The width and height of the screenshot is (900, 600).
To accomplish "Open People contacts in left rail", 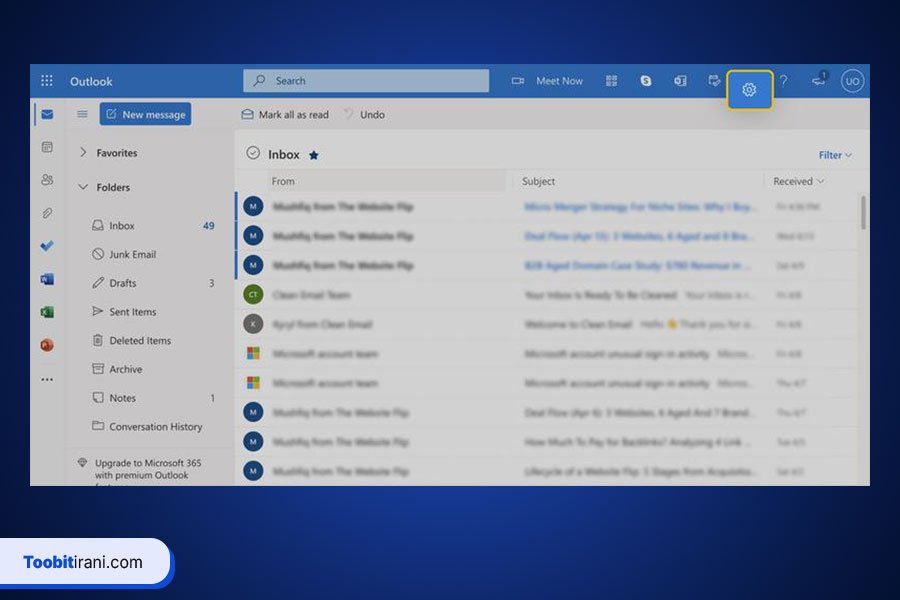I will pyautogui.click(x=47, y=180).
